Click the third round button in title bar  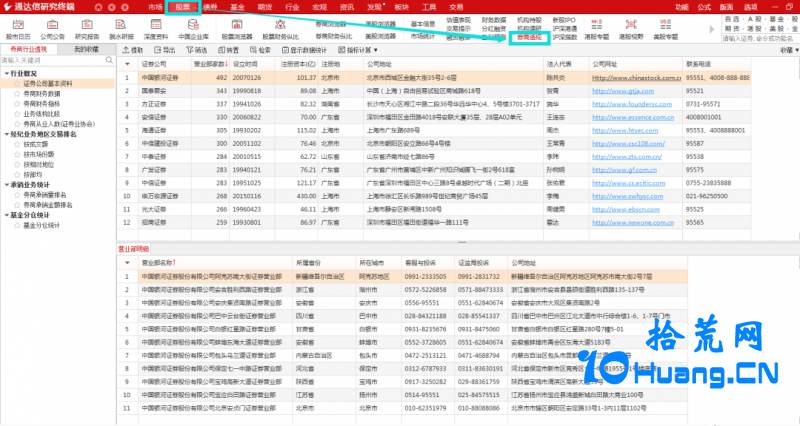(125, 7)
